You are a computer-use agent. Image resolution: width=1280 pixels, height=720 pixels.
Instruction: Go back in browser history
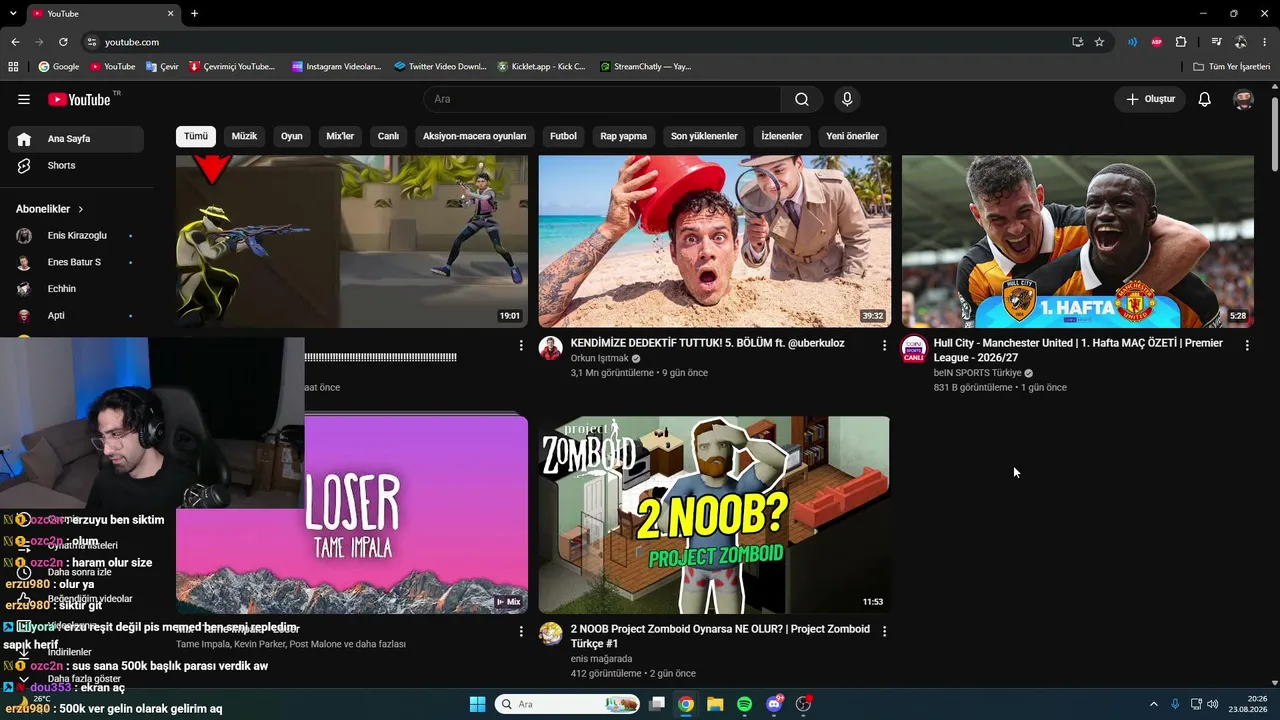[15, 42]
